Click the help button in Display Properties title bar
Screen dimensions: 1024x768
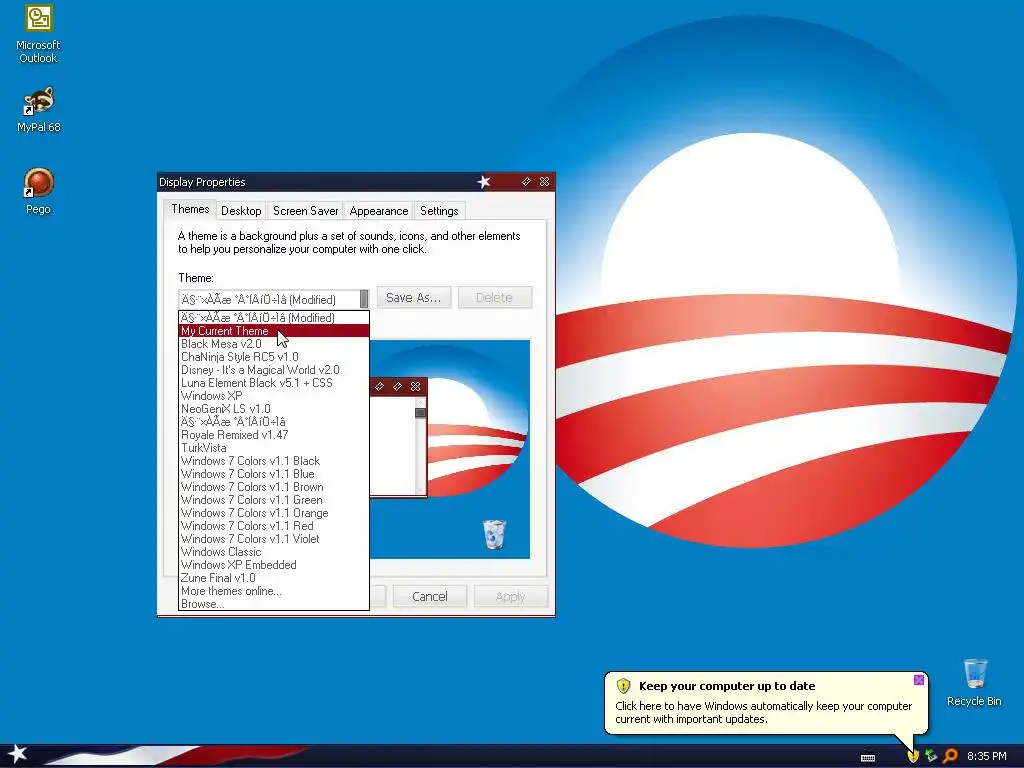(x=526, y=182)
